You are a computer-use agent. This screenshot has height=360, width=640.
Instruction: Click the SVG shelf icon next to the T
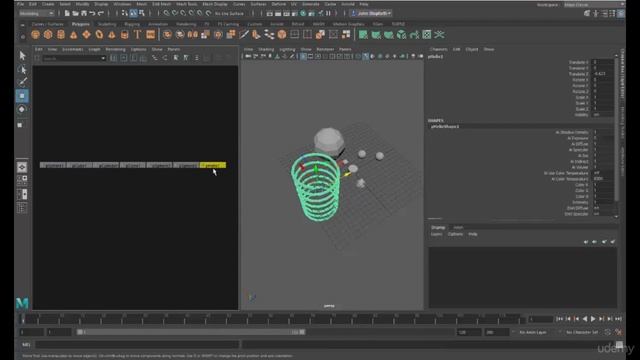151,35
